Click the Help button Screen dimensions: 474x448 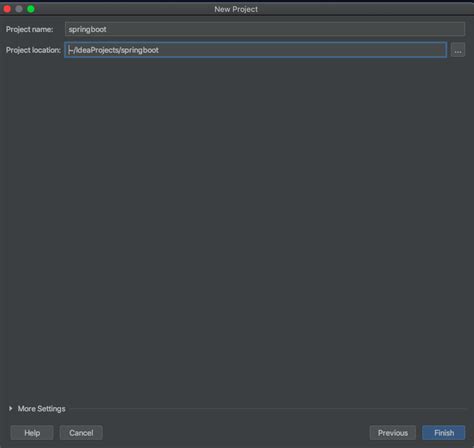(32, 433)
